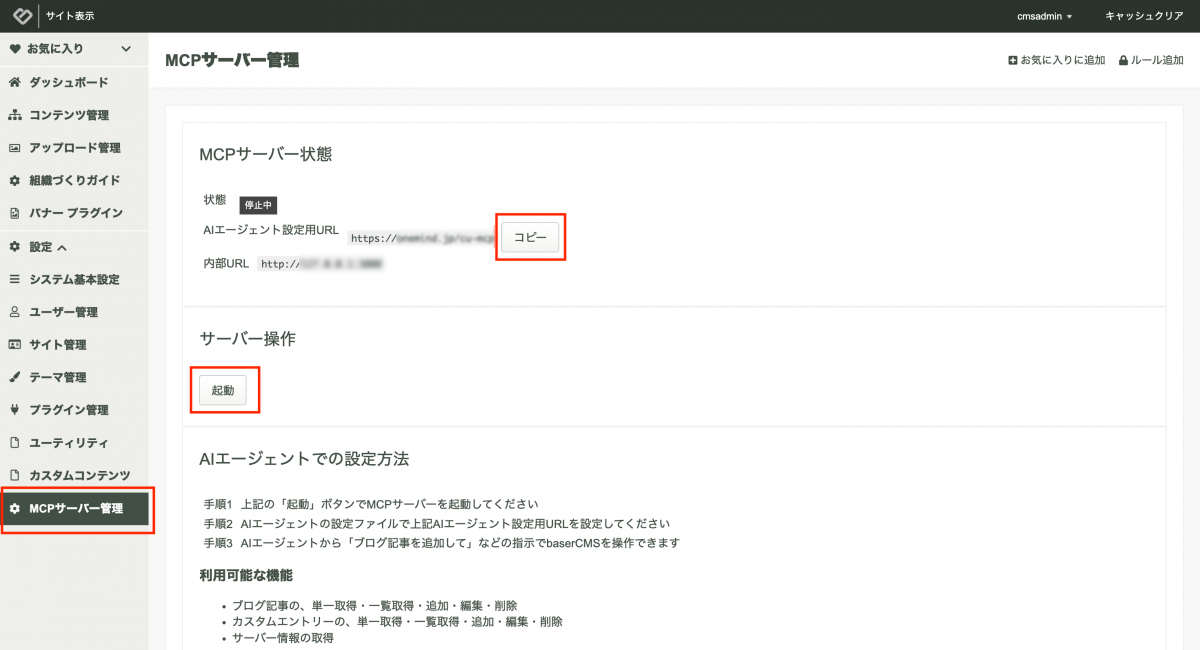Collapse the お気に入り favorites section
Image resolution: width=1200 pixels, height=650 pixels.
126,48
